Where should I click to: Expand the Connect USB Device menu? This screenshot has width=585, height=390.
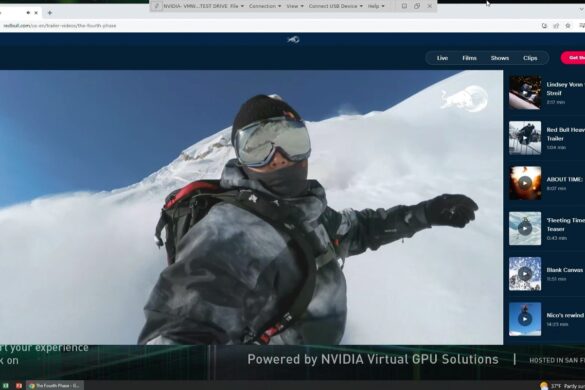click(x=335, y=6)
